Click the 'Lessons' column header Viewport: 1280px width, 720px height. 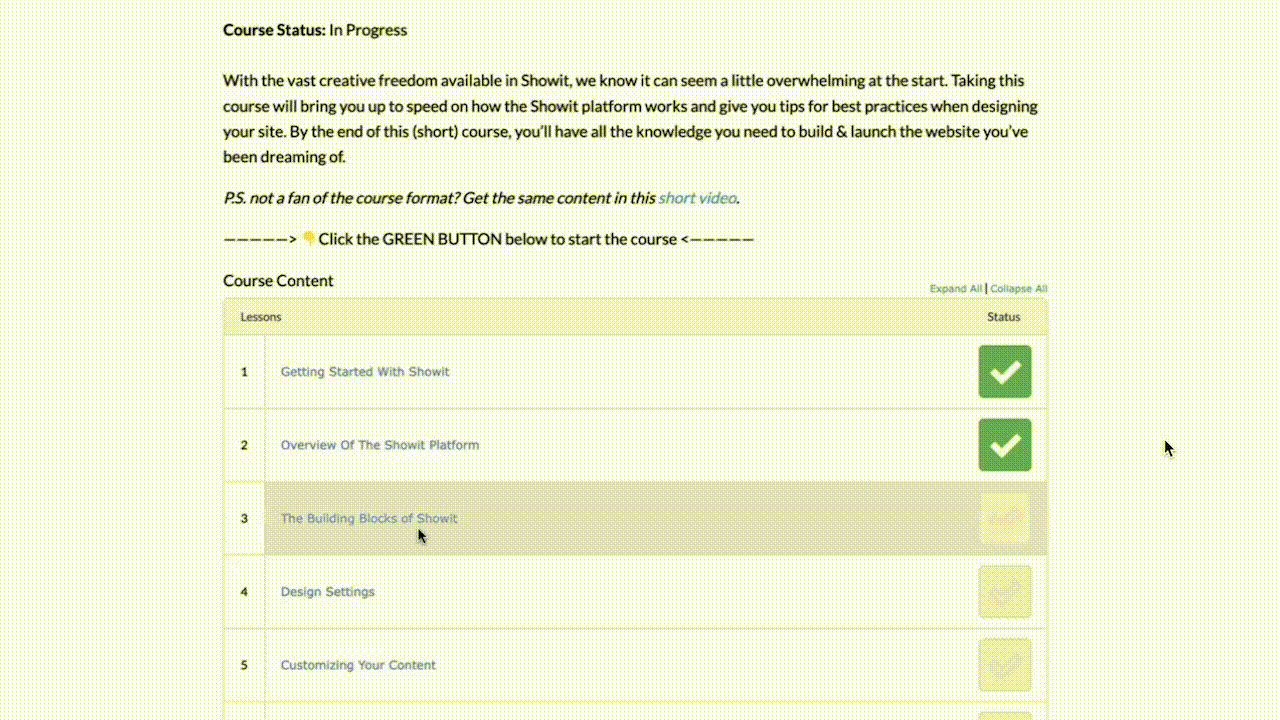click(260, 317)
